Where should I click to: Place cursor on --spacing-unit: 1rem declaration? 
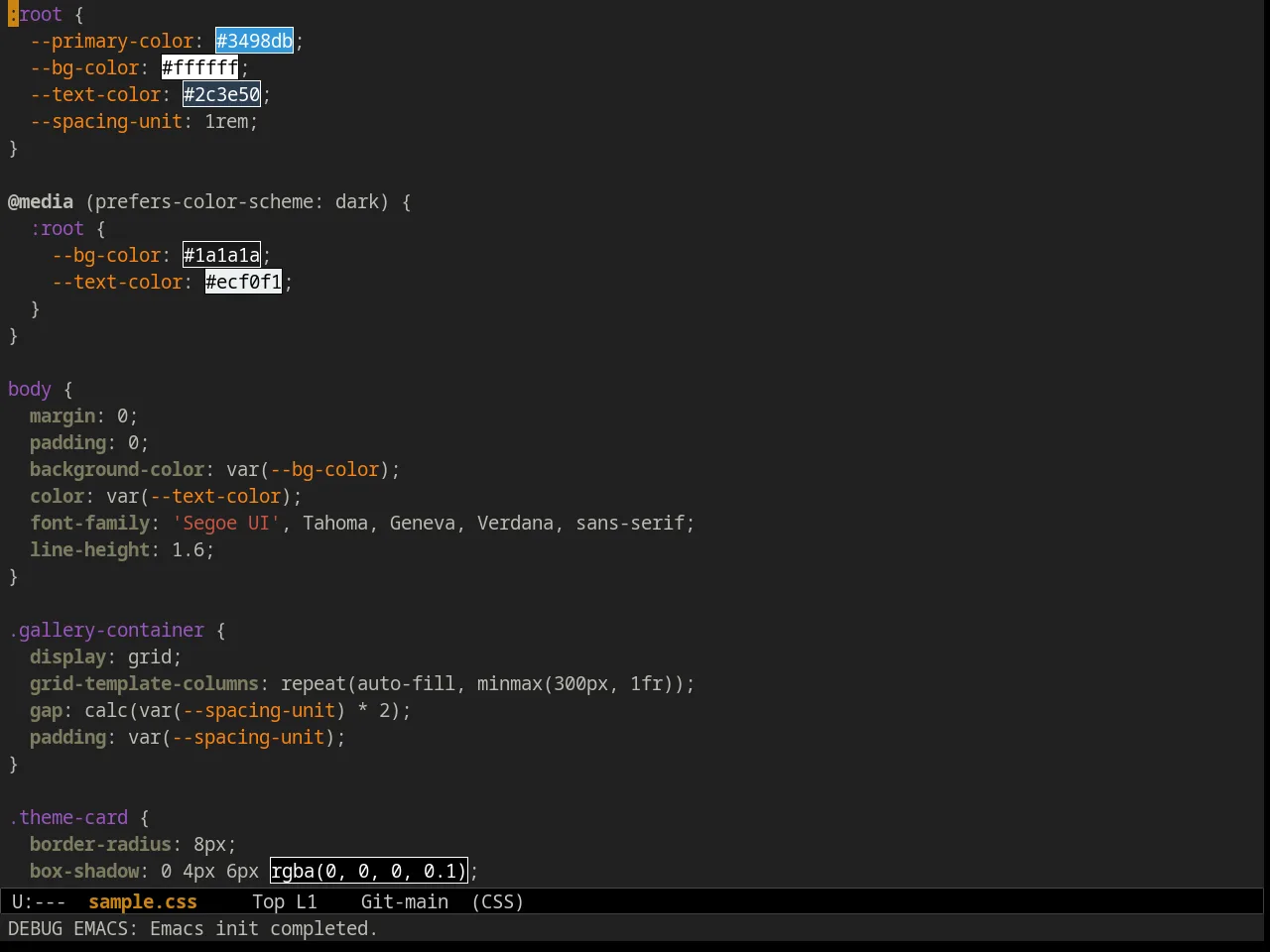144,121
